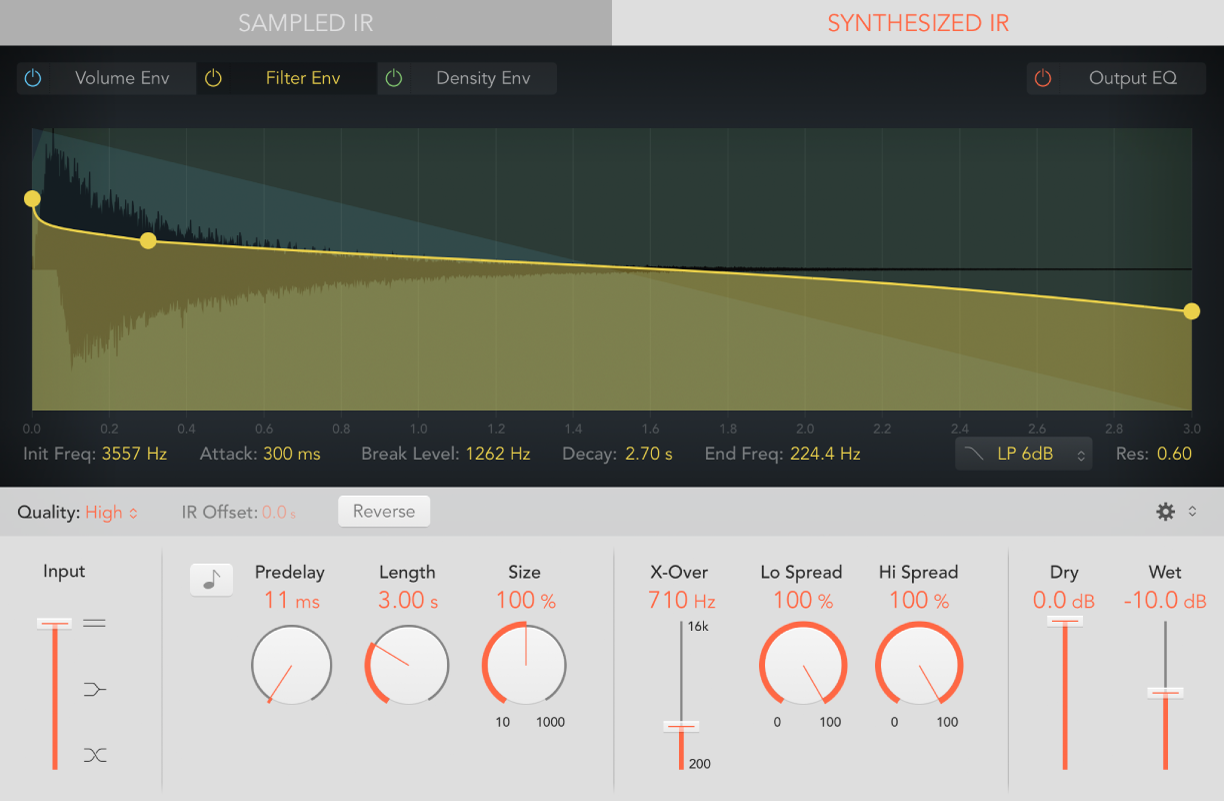The width and height of the screenshot is (1224, 802).
Task: Click the Predelay knob
Action: coord(291,666)
